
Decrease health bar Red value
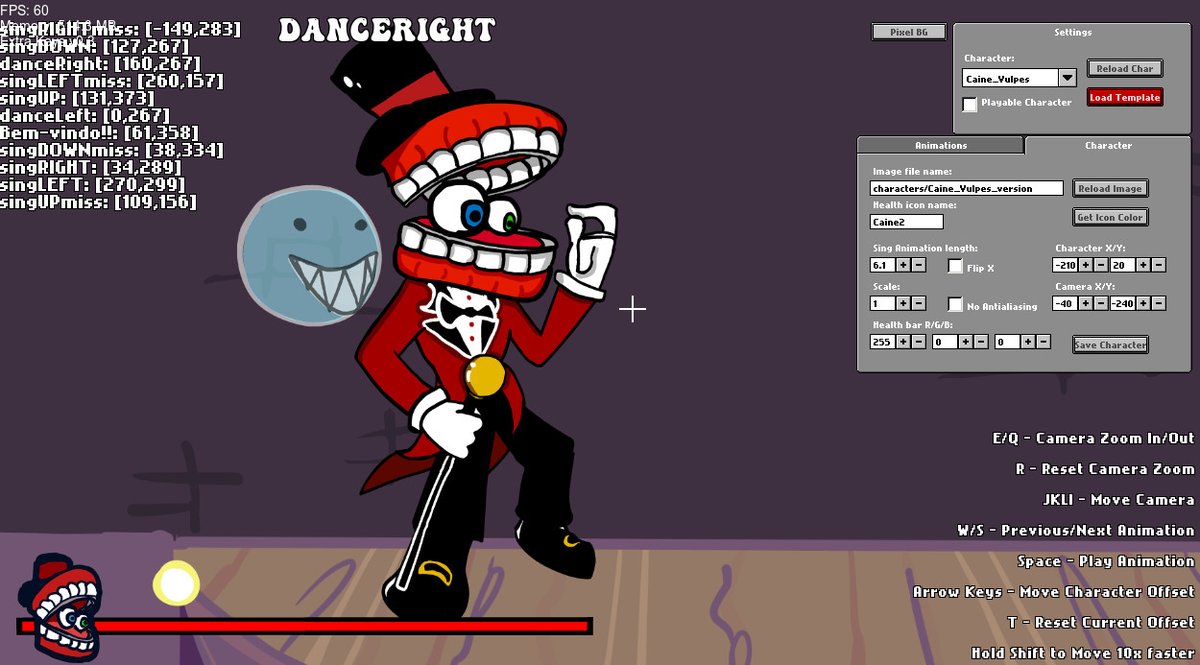tap(919, 341)
